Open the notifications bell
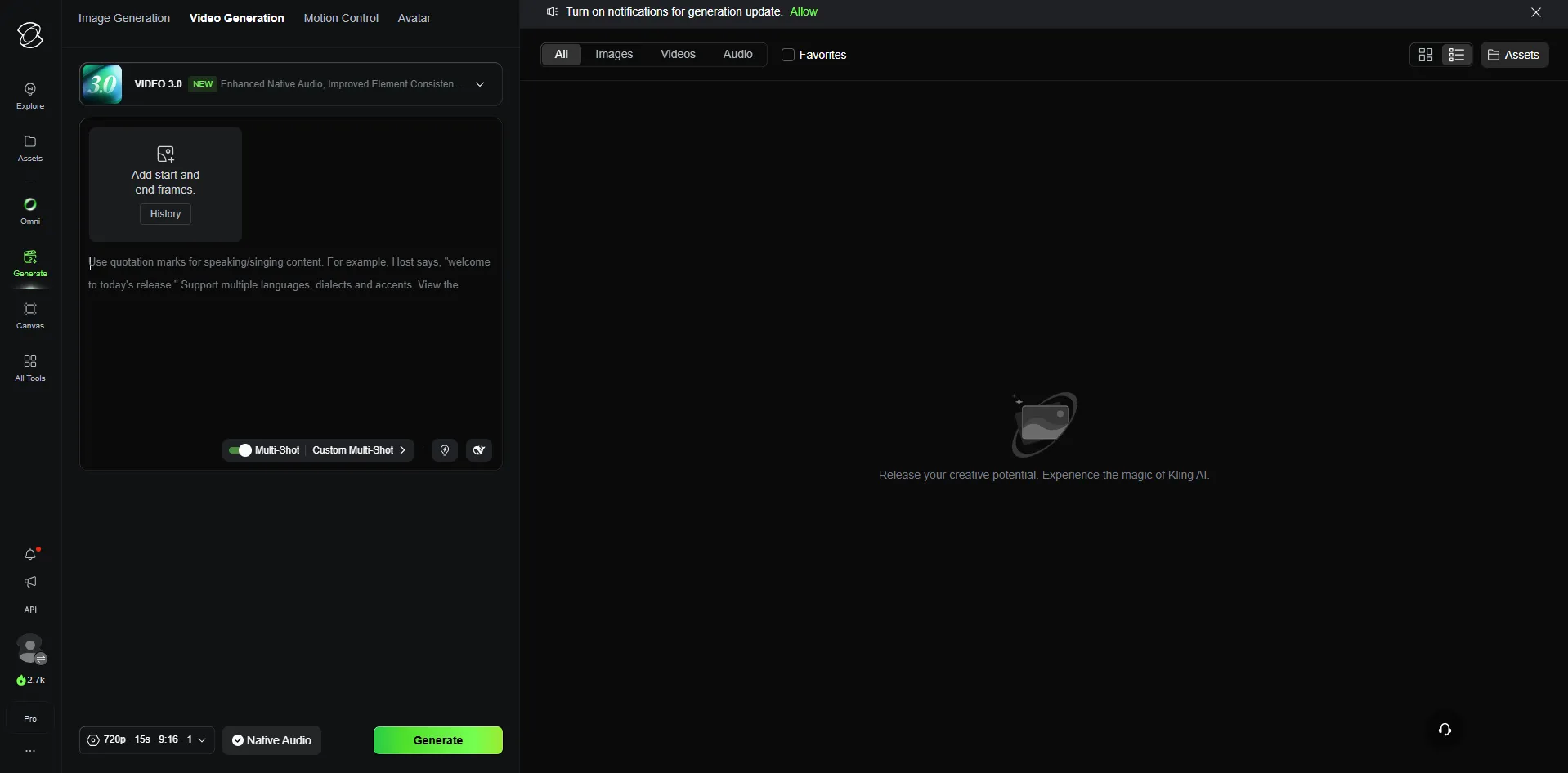1568x773 pixels. click(30, 555)
